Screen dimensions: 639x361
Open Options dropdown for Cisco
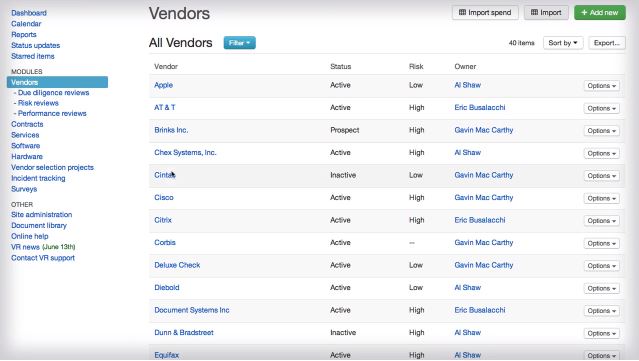[x=602, y=198]
